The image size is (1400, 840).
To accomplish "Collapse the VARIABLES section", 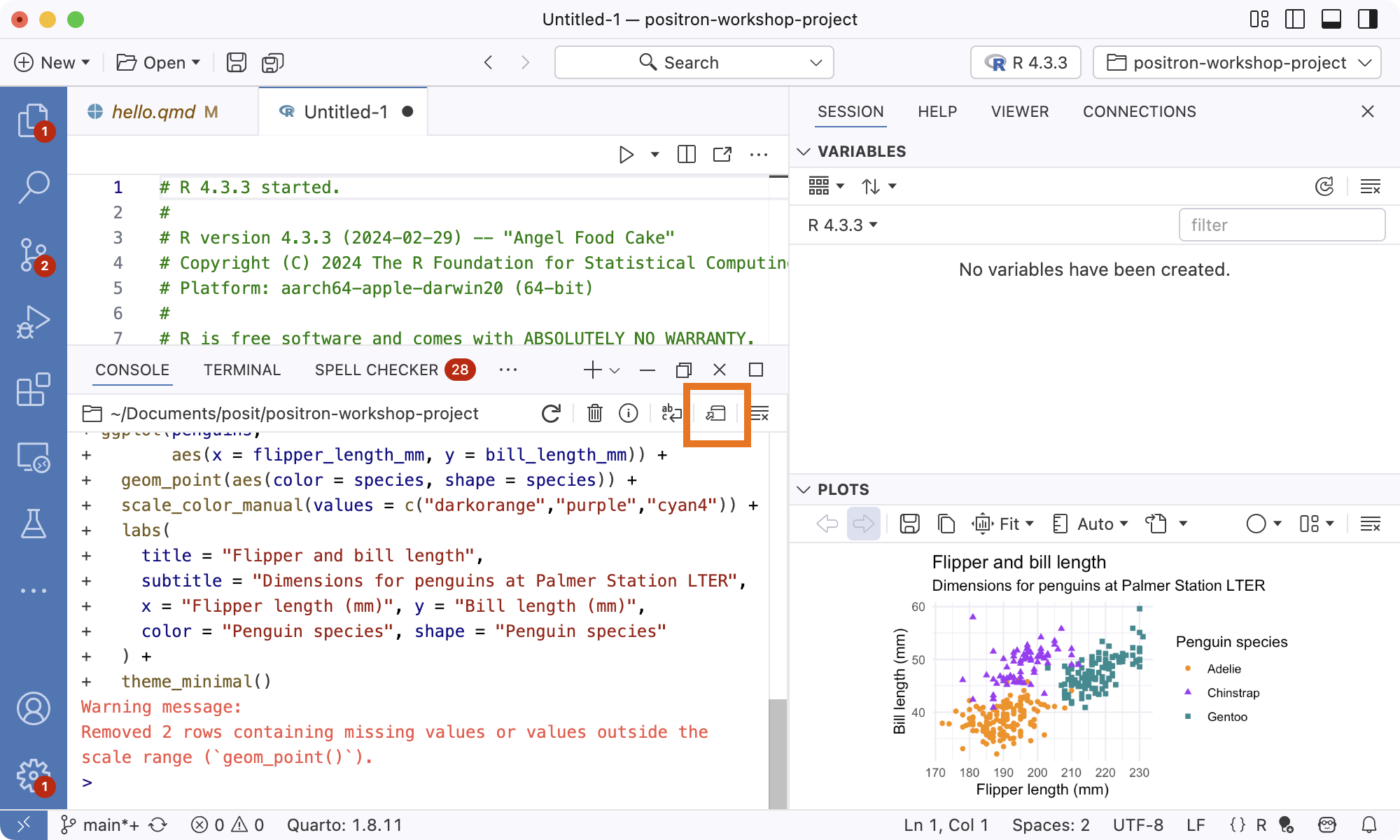I will [x=804, y=151].
